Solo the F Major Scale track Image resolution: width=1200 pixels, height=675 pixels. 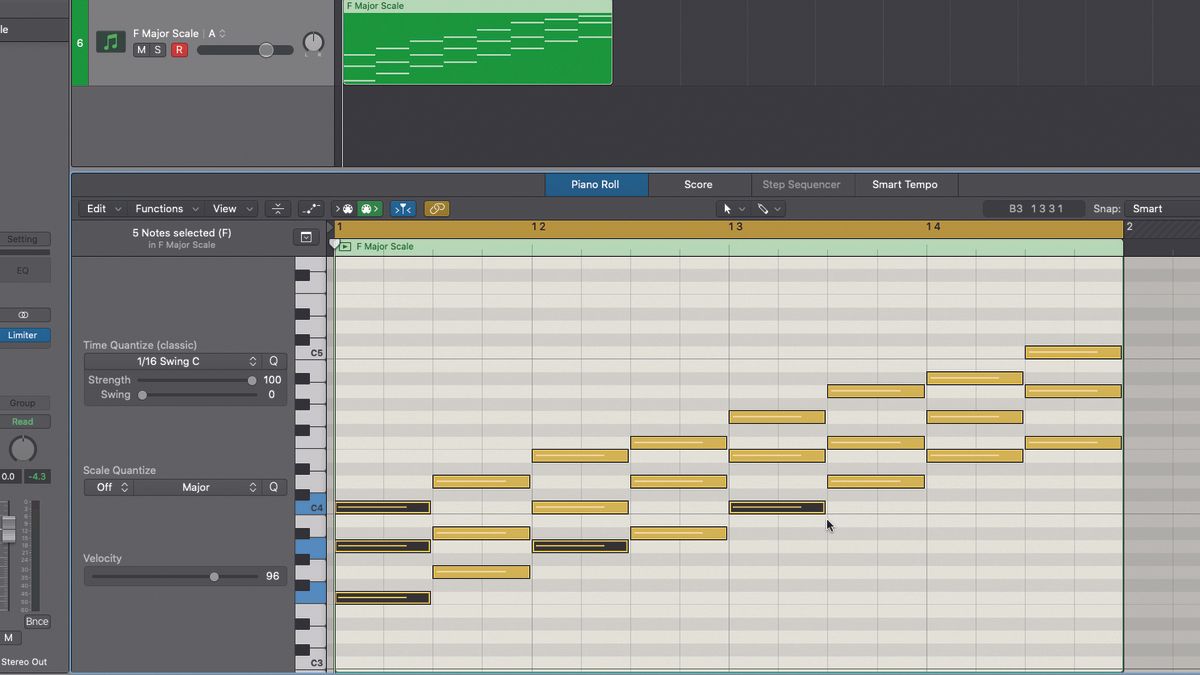(x=159, y=49)
